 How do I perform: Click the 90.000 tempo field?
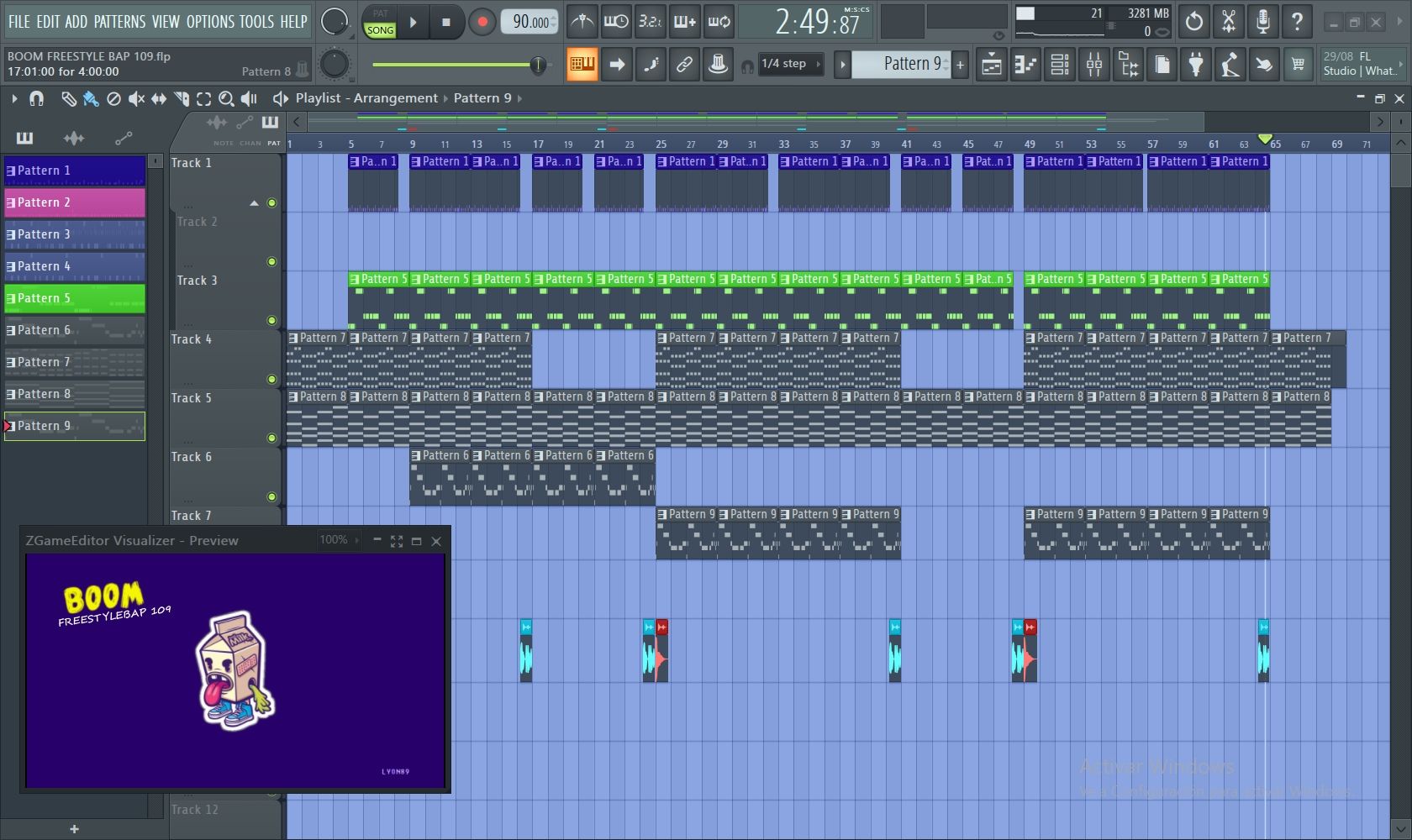click(530, 22)
